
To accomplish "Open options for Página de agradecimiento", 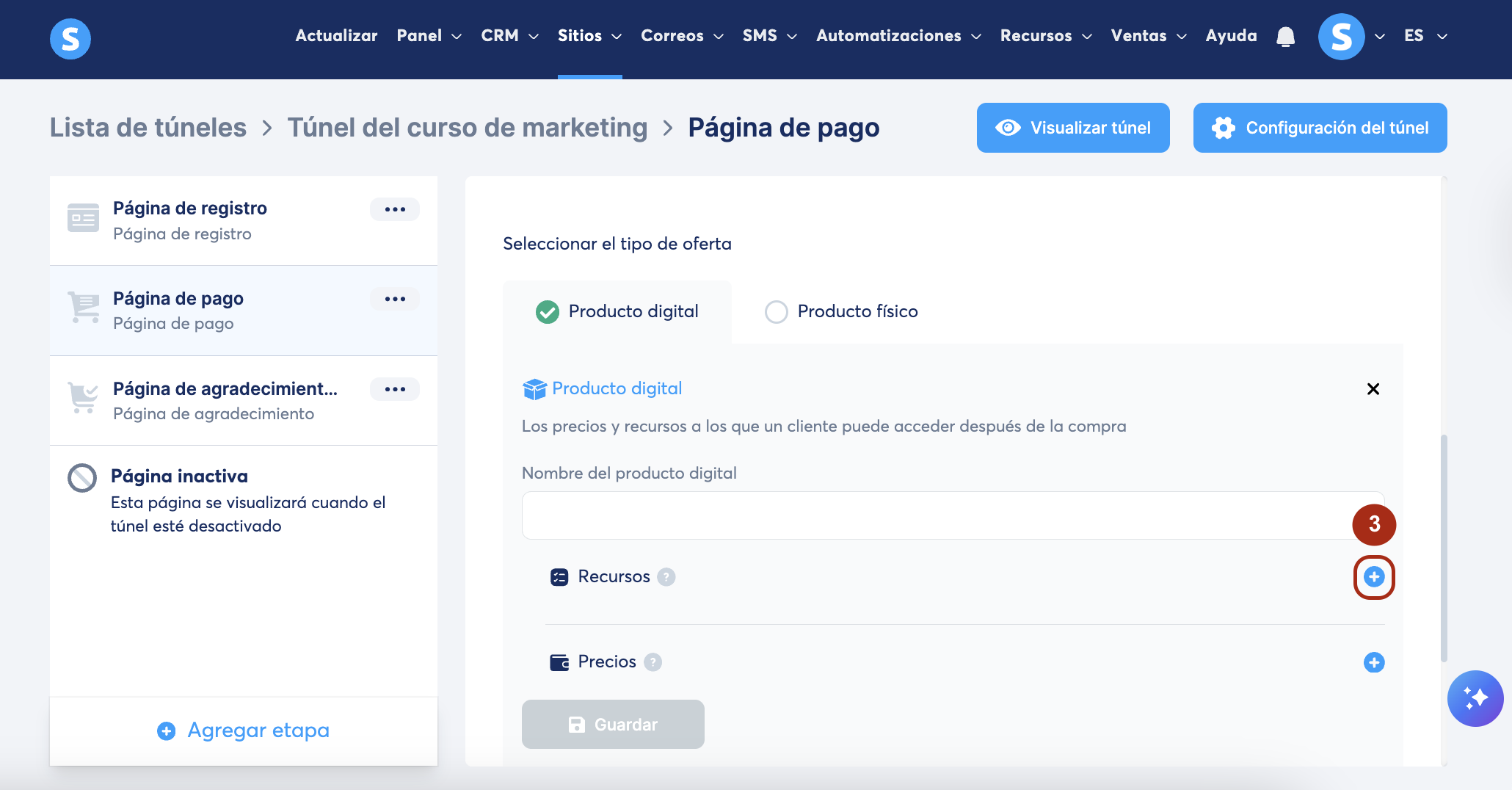I will tap(395, 389).
